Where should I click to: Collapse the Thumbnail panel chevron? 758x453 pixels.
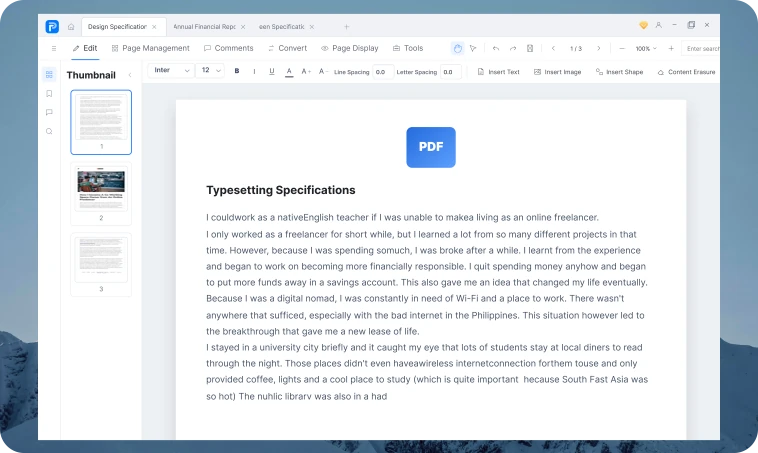130,75
